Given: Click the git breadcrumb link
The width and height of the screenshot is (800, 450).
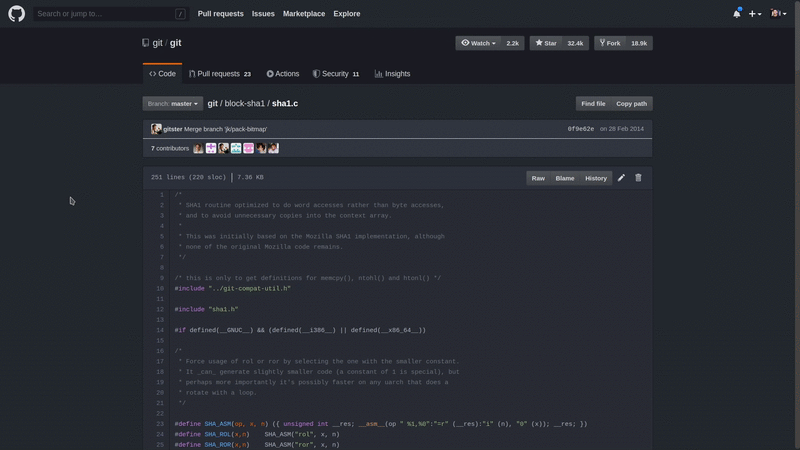Looking at the screenshot, I should coord(212,104).
